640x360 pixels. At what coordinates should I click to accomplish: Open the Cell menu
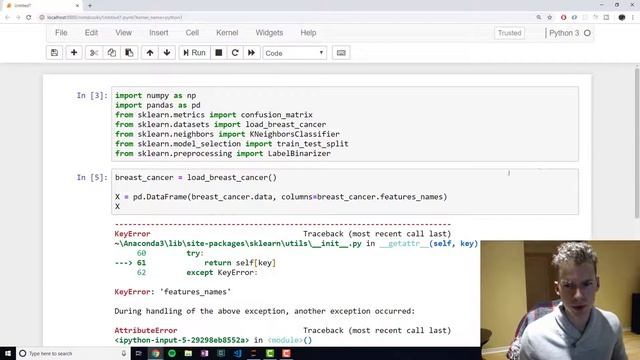coord(192,33)
